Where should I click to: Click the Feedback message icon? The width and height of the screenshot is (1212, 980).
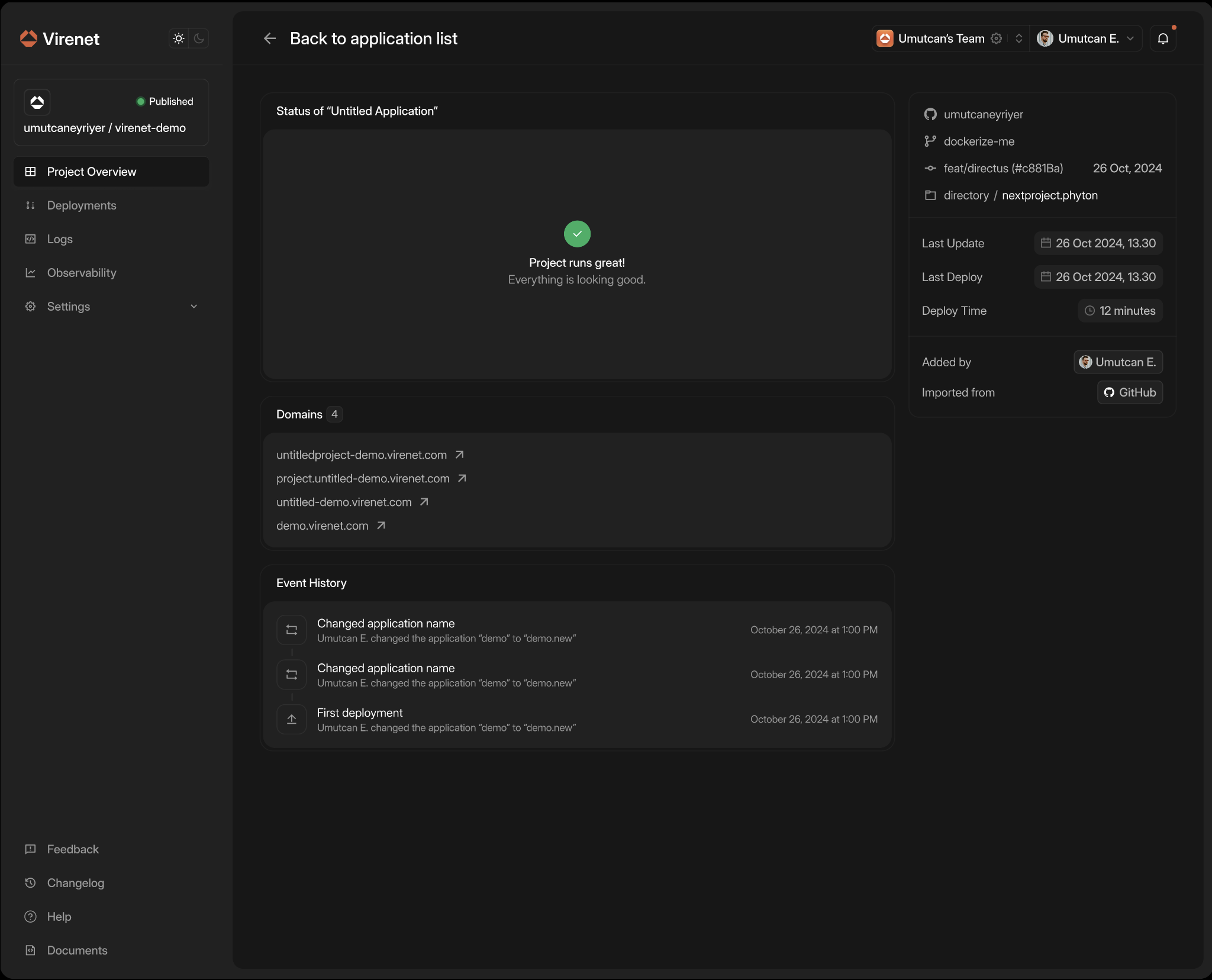pyautogui.click(x=30, y=849)
